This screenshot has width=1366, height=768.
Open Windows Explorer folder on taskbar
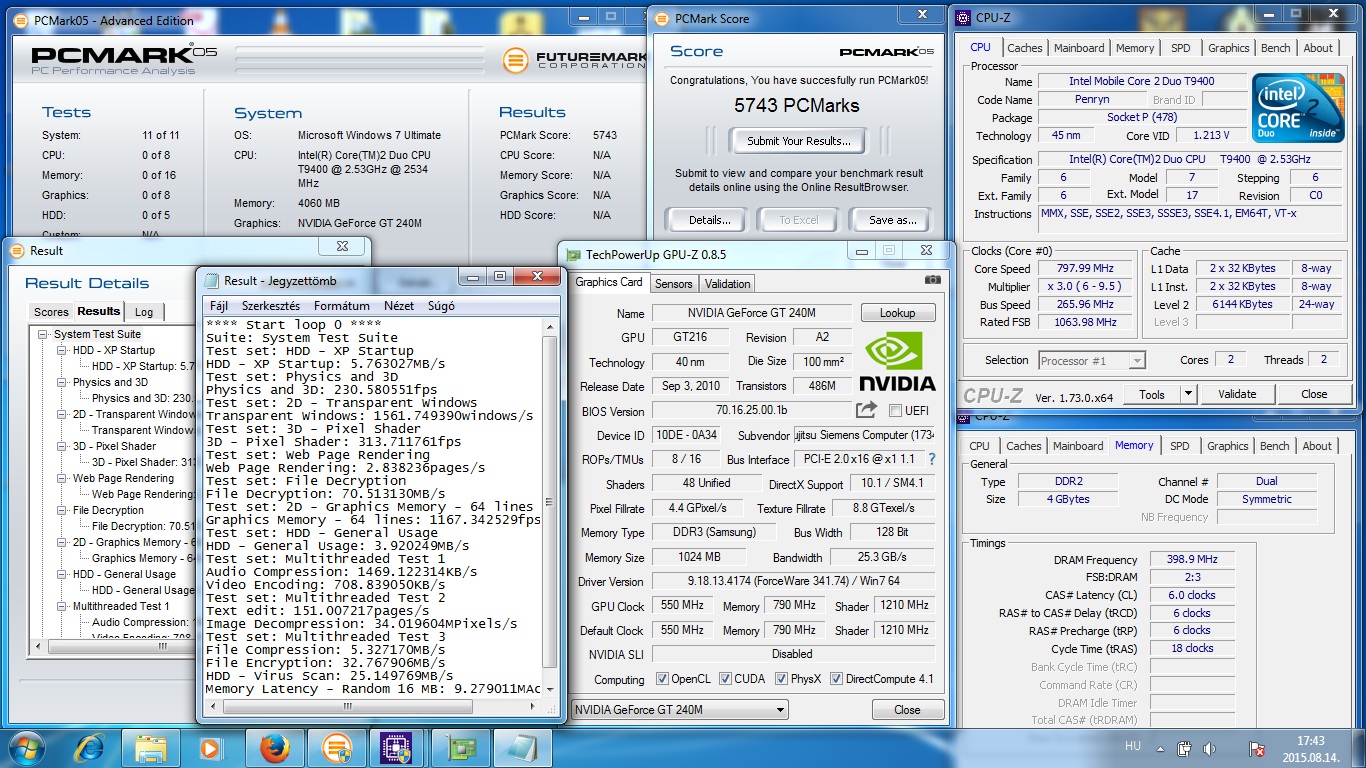(151, 748)
